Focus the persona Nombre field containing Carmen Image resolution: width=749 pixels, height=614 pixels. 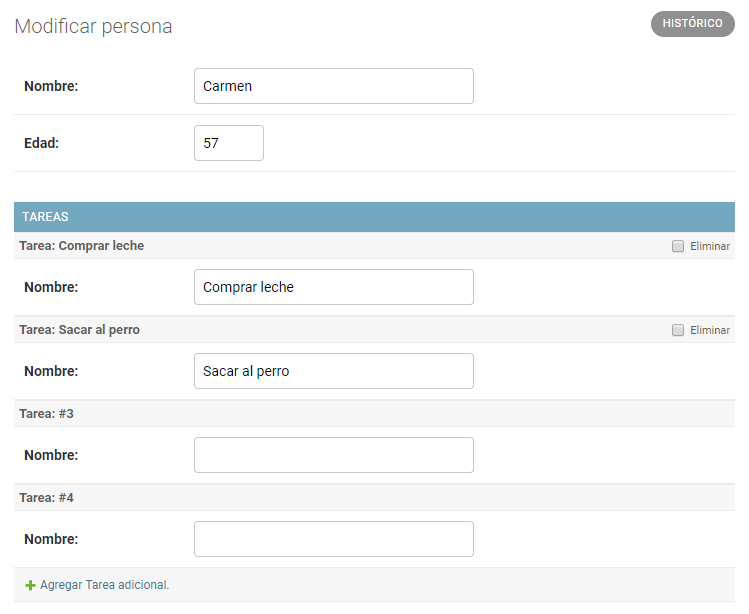[x=333, y=86]
